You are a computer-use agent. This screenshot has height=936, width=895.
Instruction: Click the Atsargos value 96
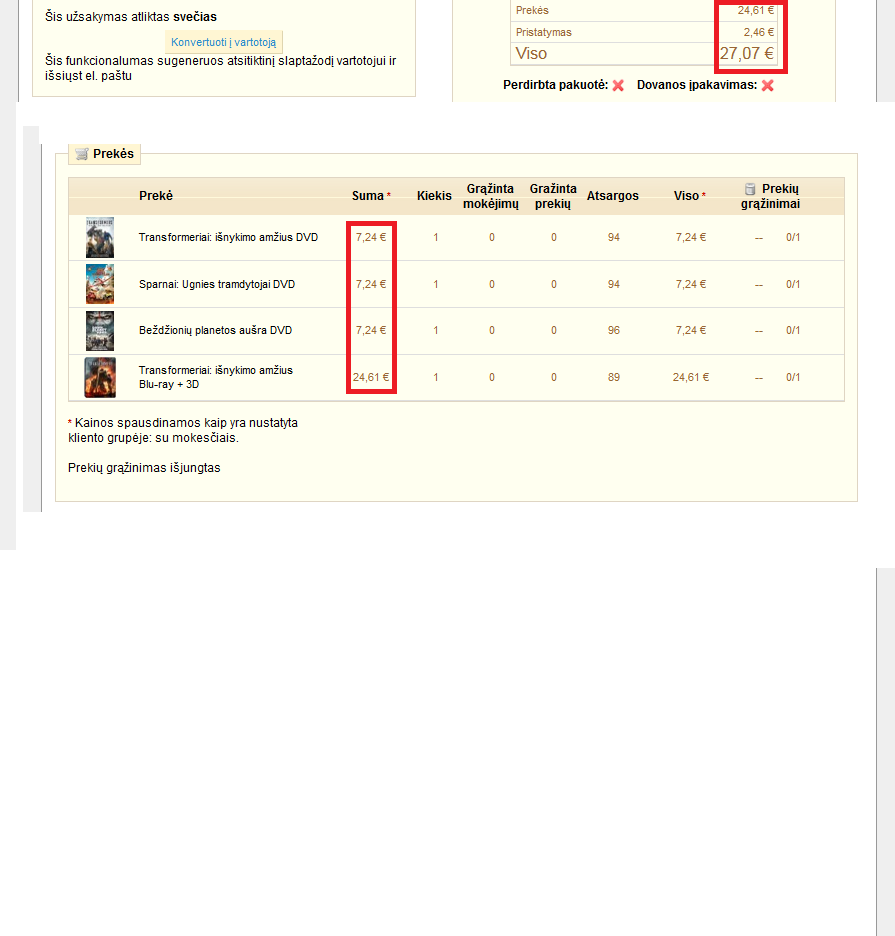point(614,330)
